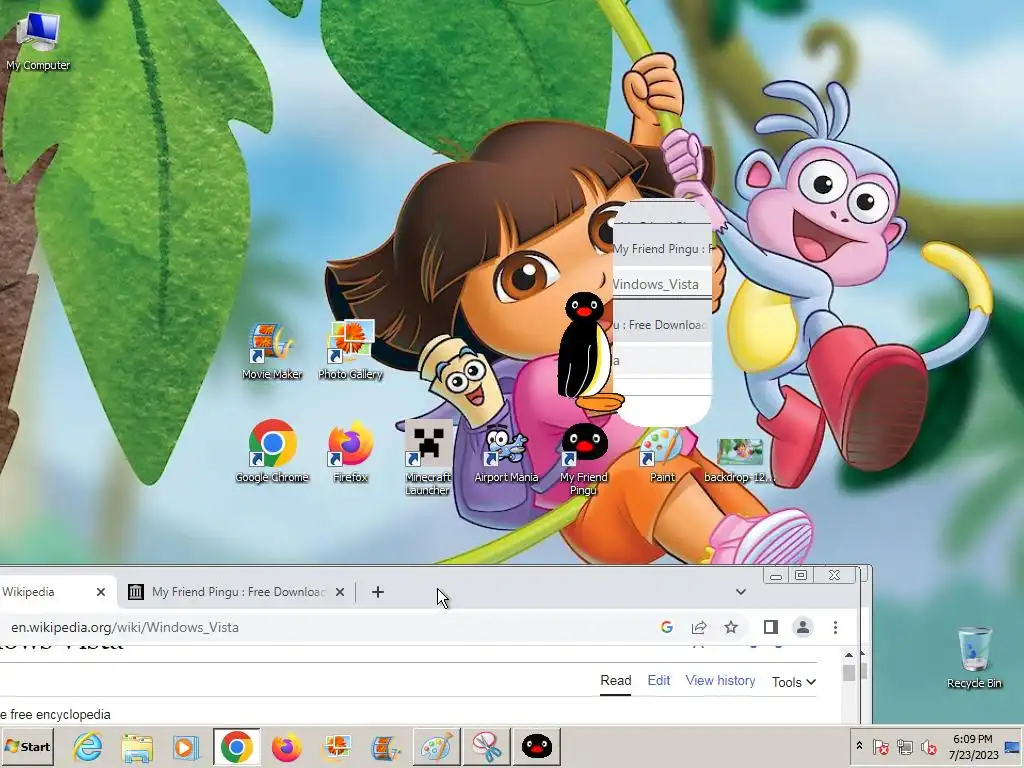Open Photo Gallery from the taskbar
Image resolution: width=1024 pixels, height=768 pixels.
[x=336, y=747]
